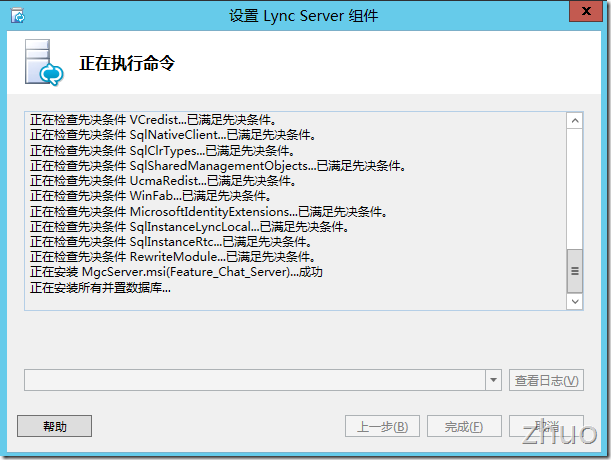Click the scroll down arrow of output log
This screenshot has width=611, height=460.
[575, 301]
